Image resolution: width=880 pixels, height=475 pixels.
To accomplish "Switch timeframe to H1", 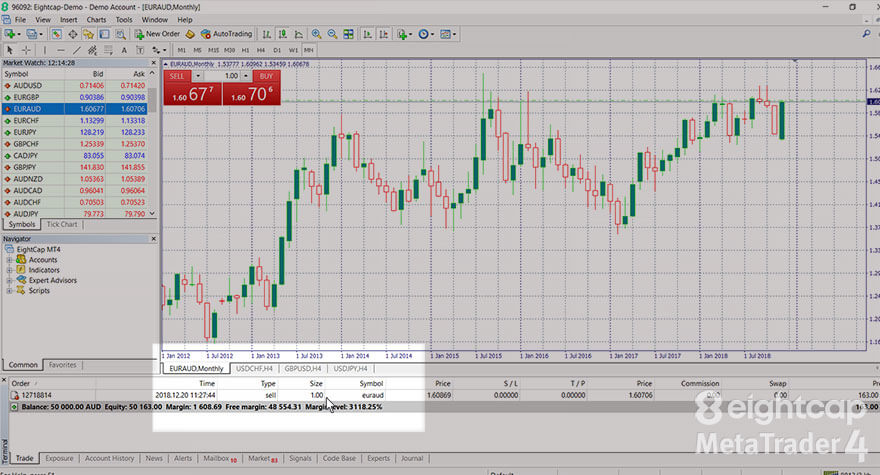I will coord(245,50).
